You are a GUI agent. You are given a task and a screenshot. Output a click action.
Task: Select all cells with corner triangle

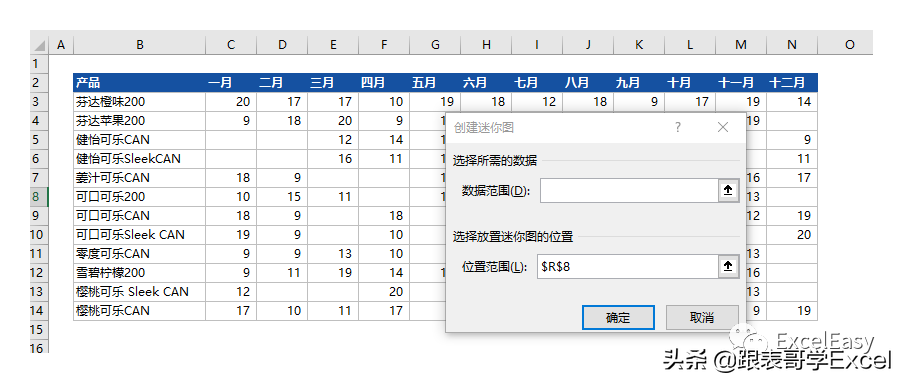[40, 45]
